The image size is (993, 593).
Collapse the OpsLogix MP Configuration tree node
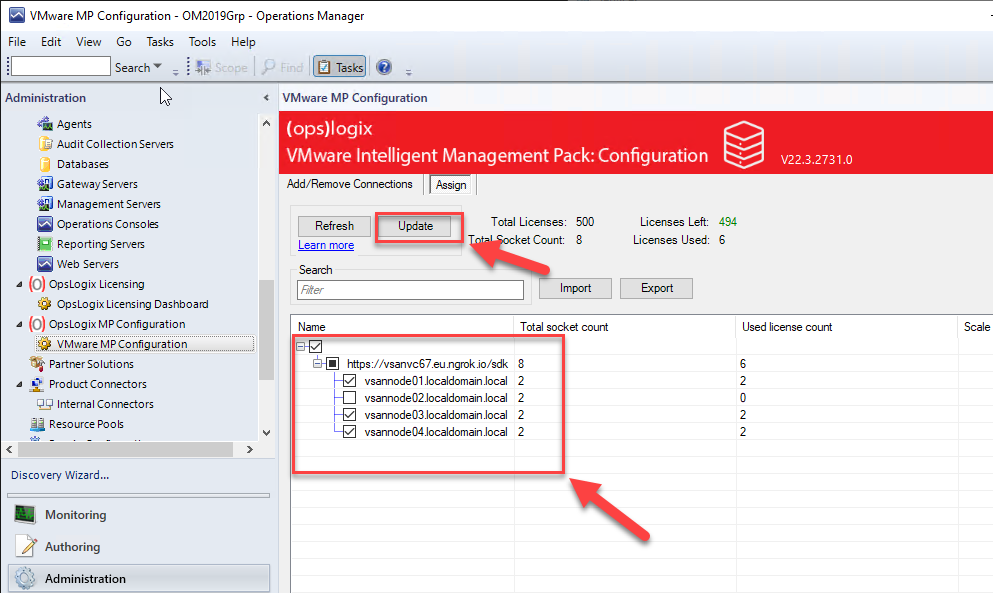click(19, 324)
